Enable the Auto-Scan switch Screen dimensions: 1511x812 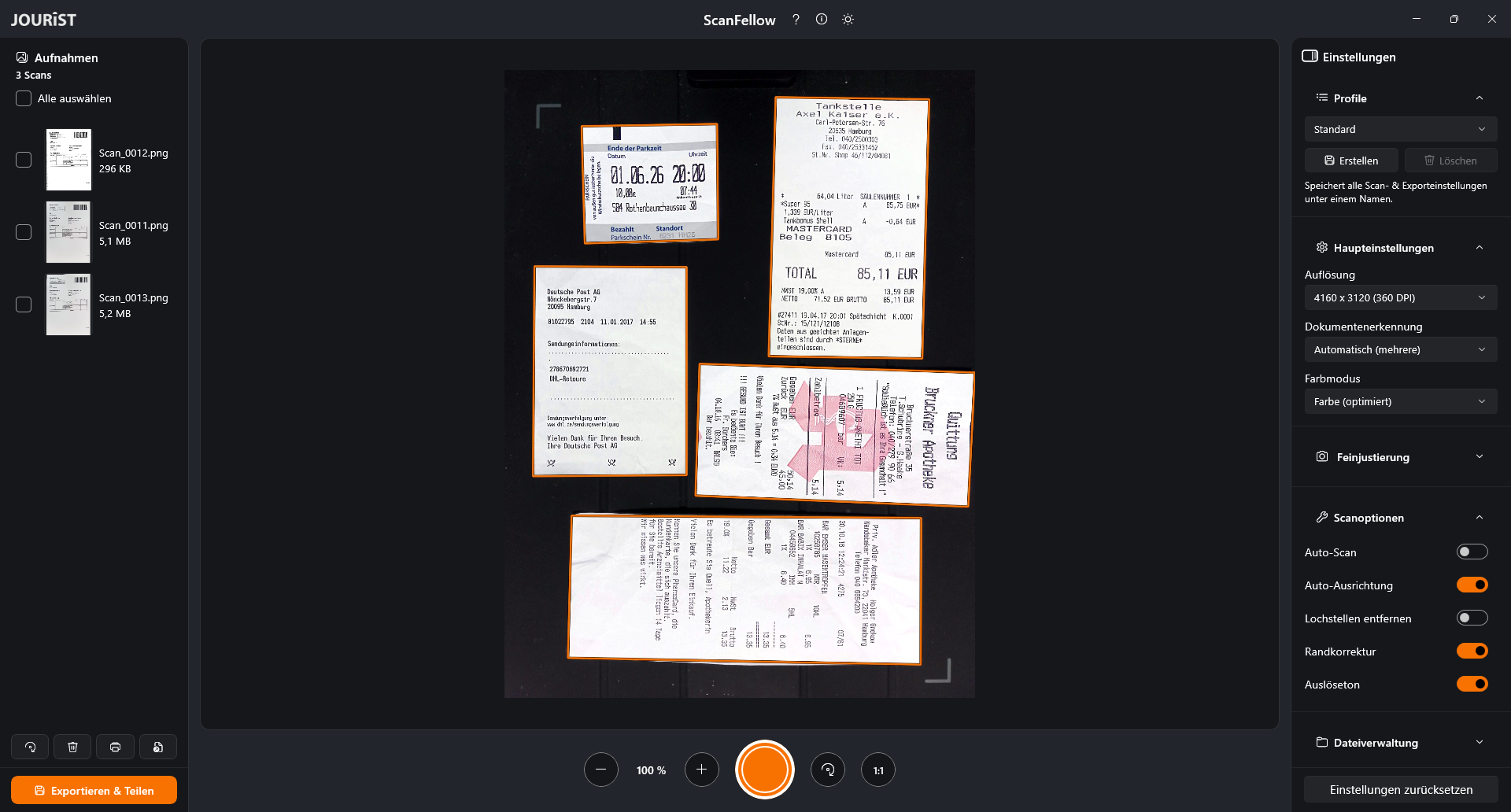(1472, 552)
